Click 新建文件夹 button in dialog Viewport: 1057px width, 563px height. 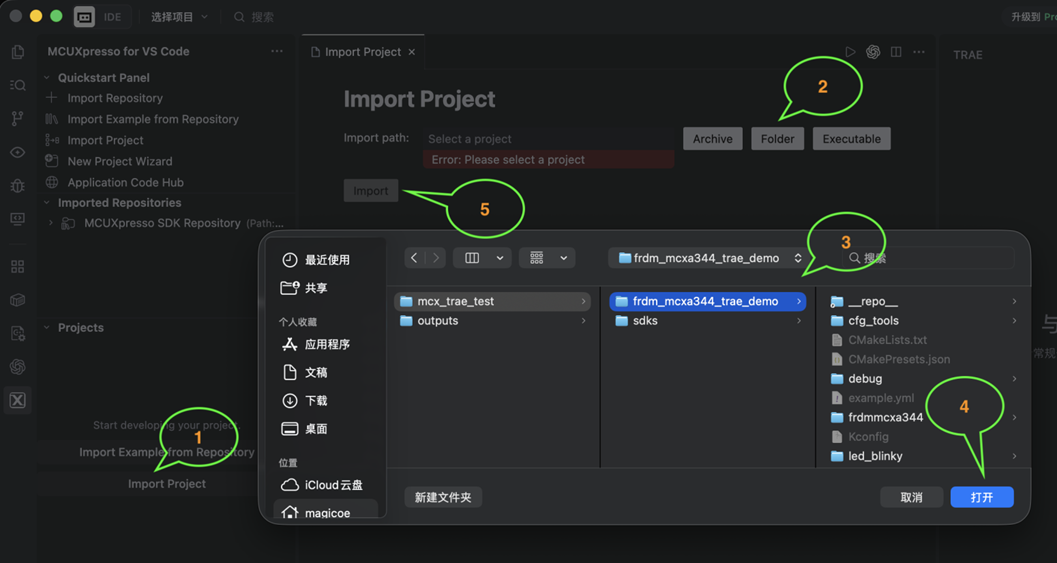click(x=443, y=497)
